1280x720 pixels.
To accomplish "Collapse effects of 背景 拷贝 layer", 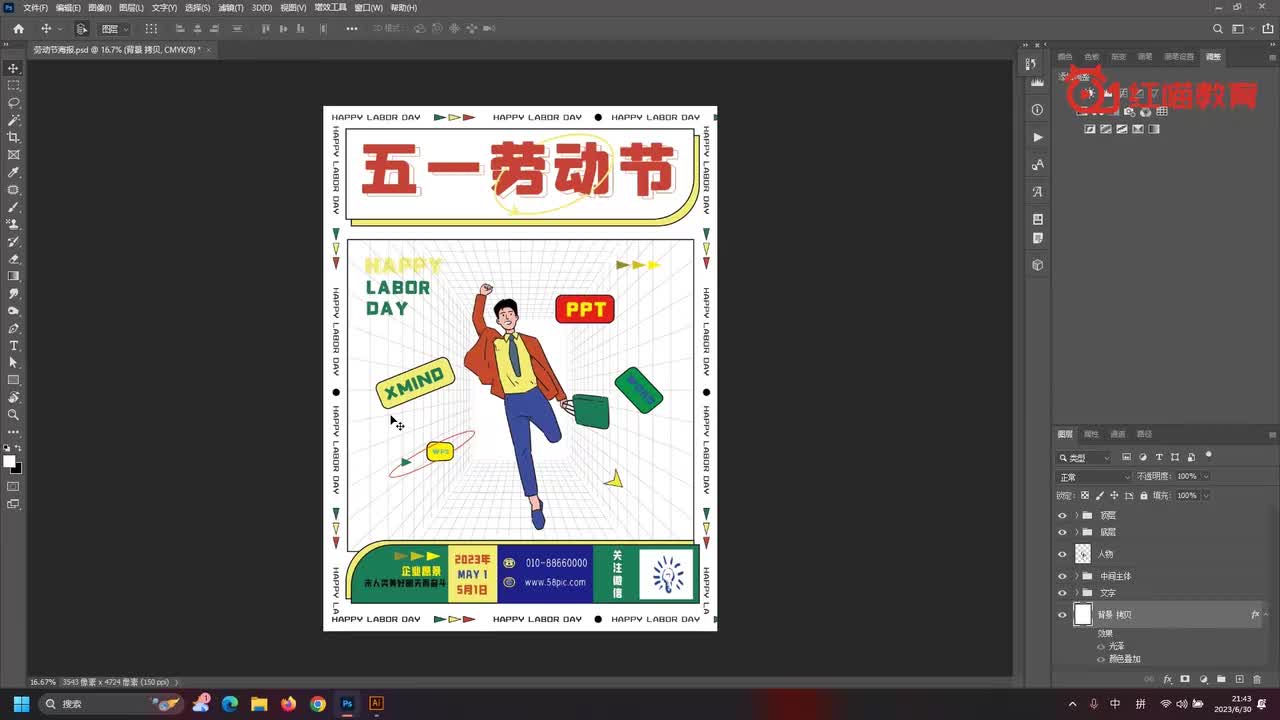I will [1266, 615].
